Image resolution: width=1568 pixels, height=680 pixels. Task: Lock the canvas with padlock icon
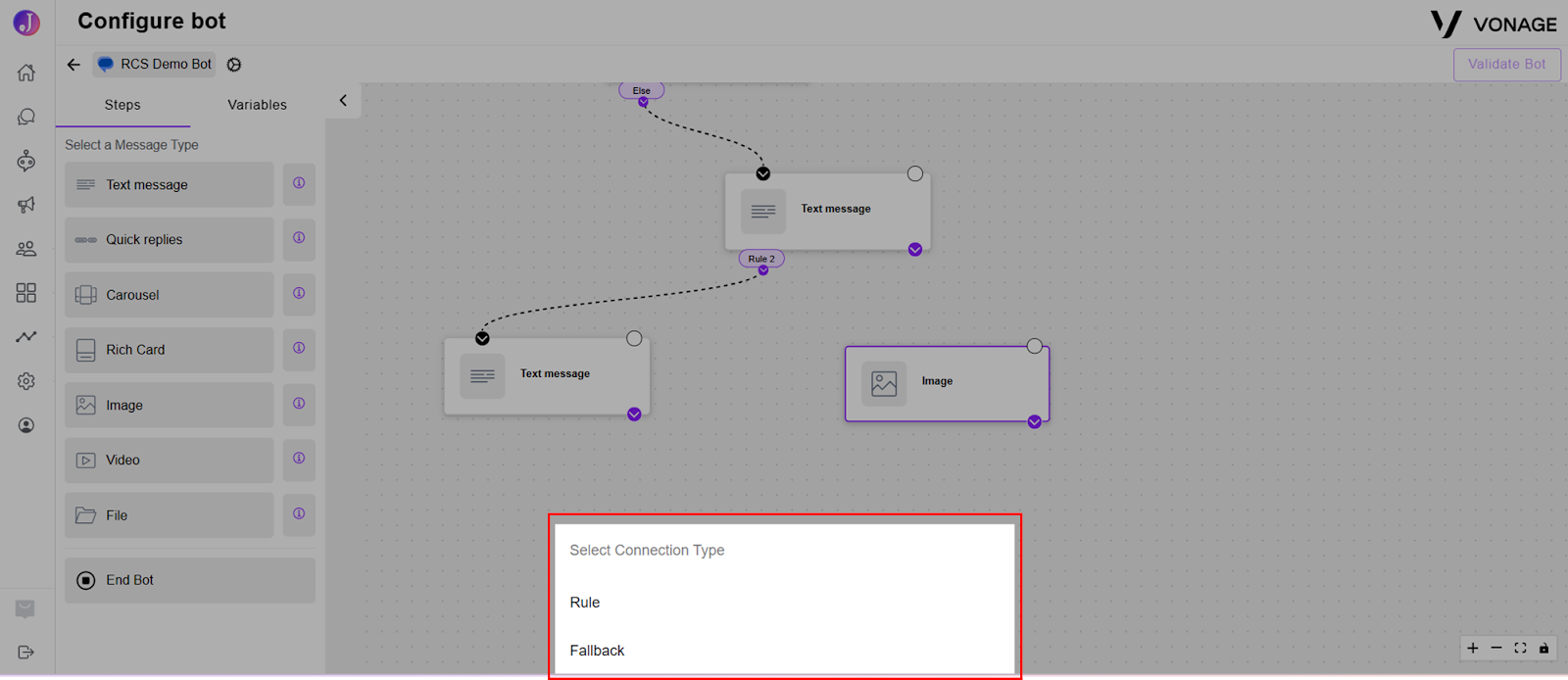point(1544,648)
